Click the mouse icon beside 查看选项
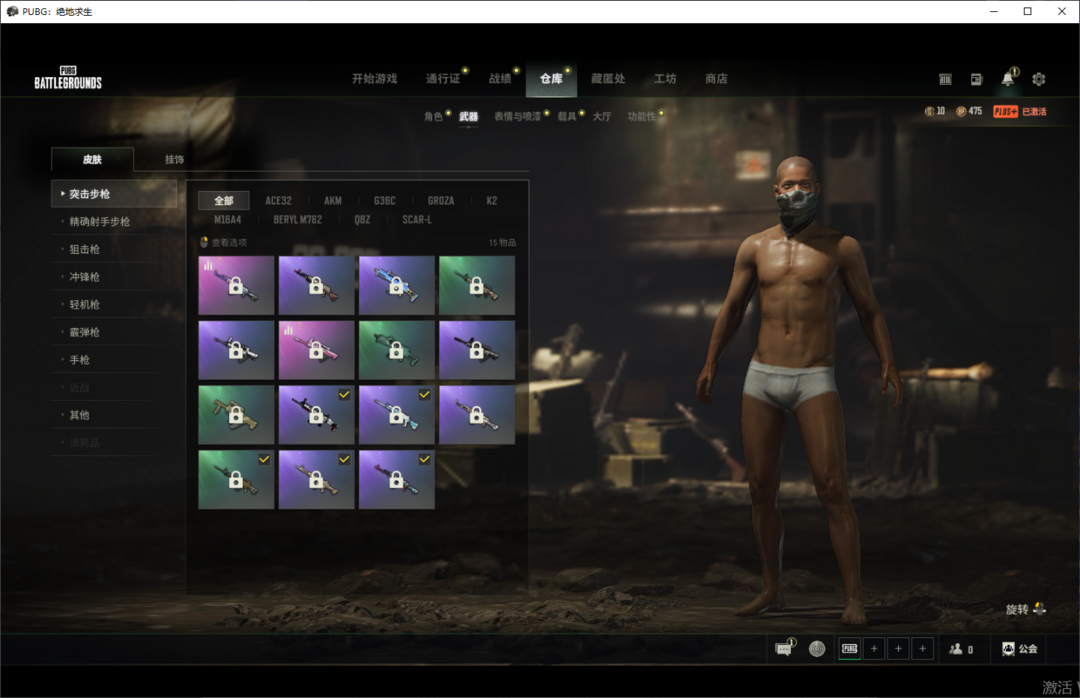This screenshot has width=1080, height=698. (x=204, y=242)
